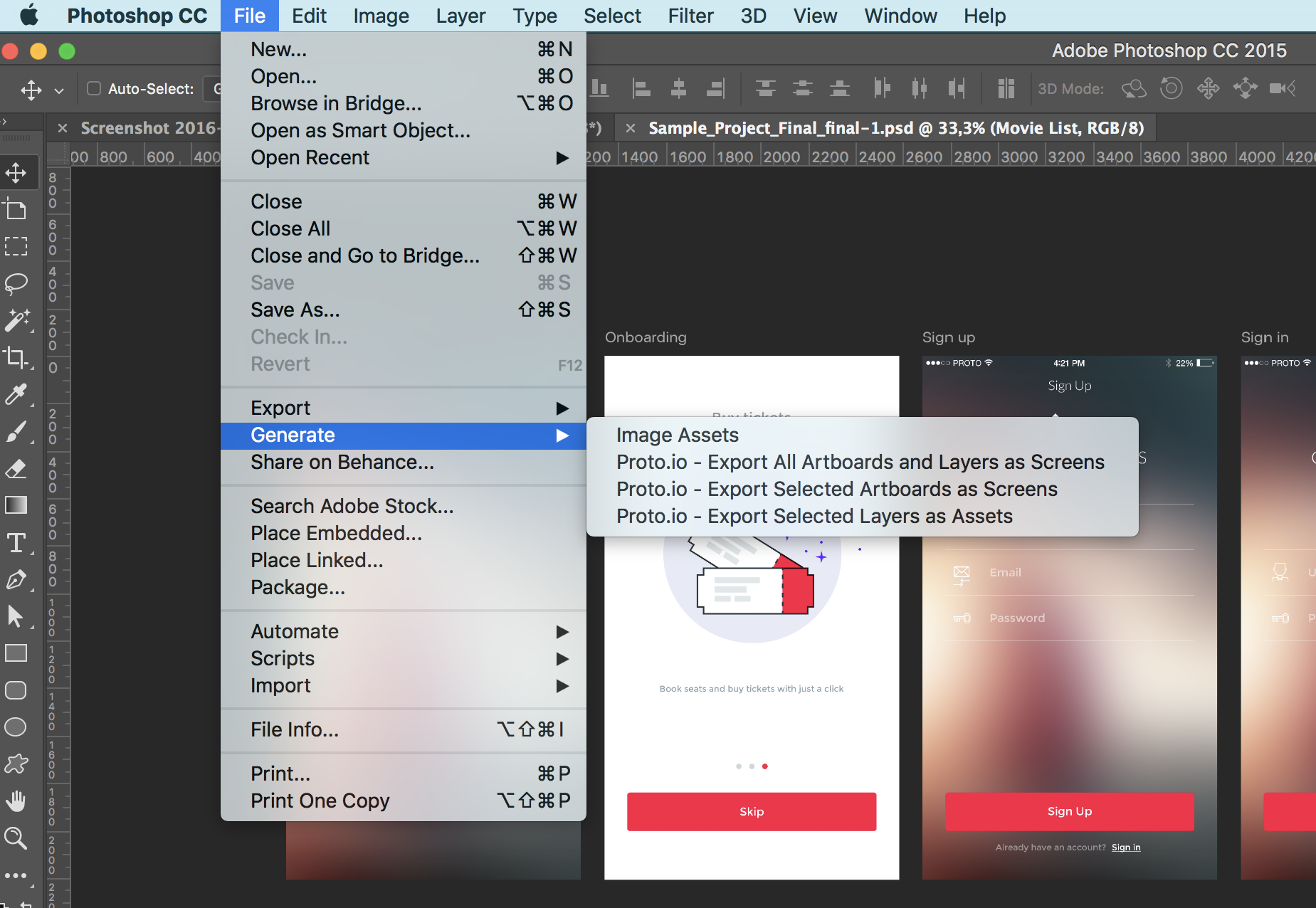Select the Move tool in the toolbox

tap(16, 173)
